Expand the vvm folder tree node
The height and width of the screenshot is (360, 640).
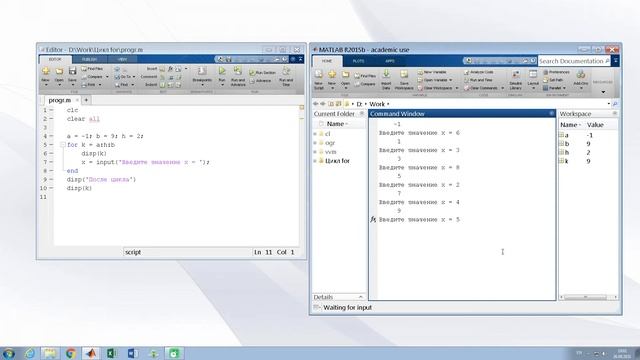click(x=315, y=152)
